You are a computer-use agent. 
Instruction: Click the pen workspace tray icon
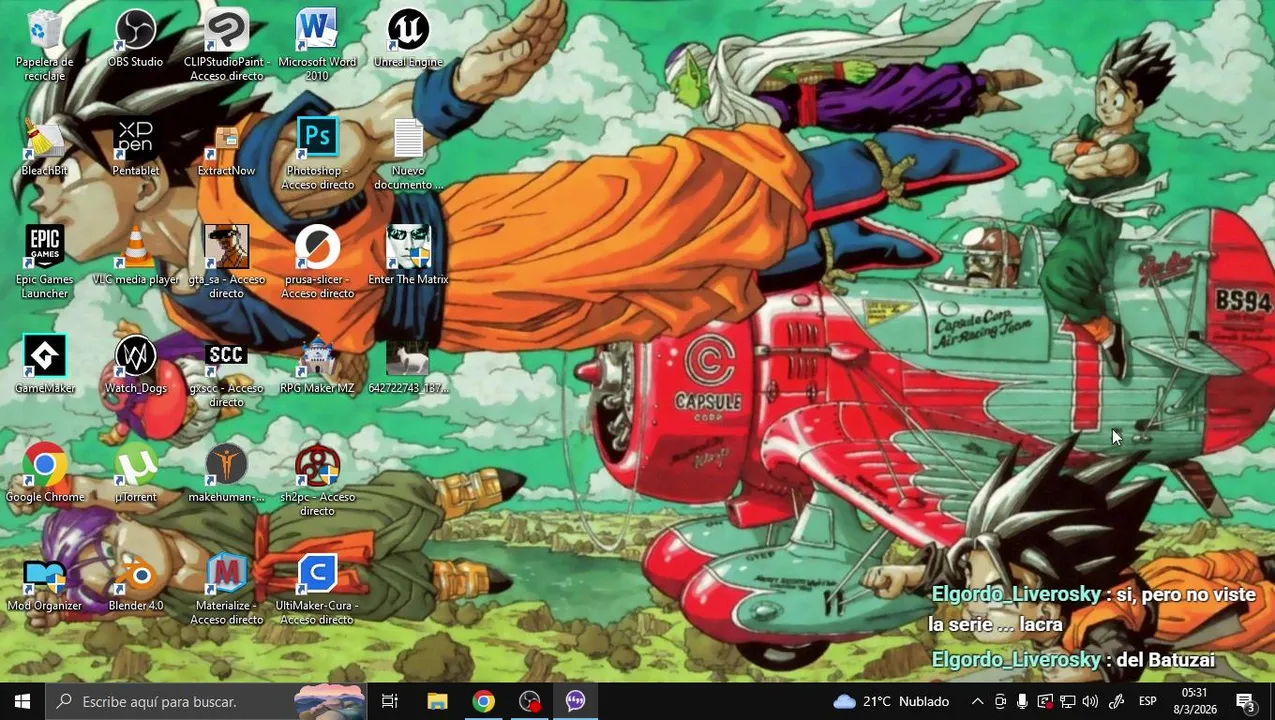pyautogui.click(x=1116, y=701)
